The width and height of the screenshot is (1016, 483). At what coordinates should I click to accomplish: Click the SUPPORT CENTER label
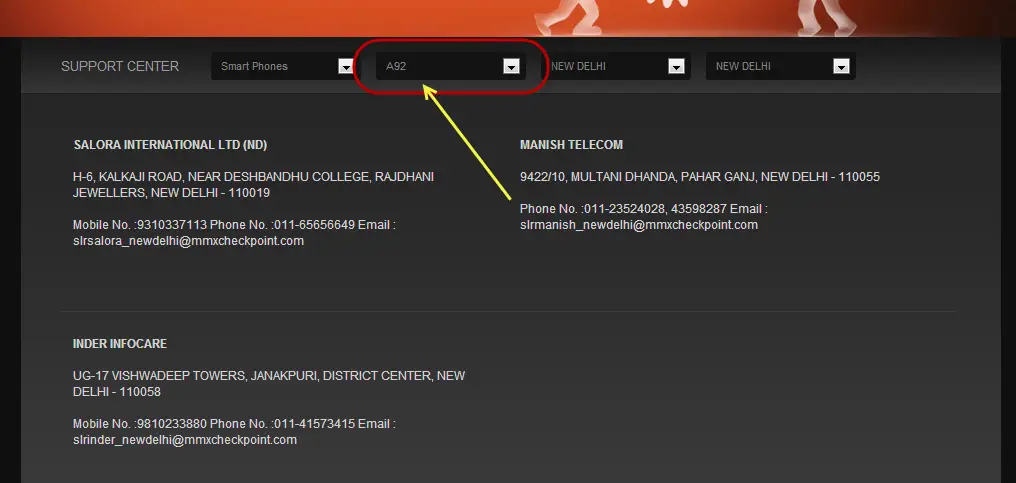(x=120, y=66)
